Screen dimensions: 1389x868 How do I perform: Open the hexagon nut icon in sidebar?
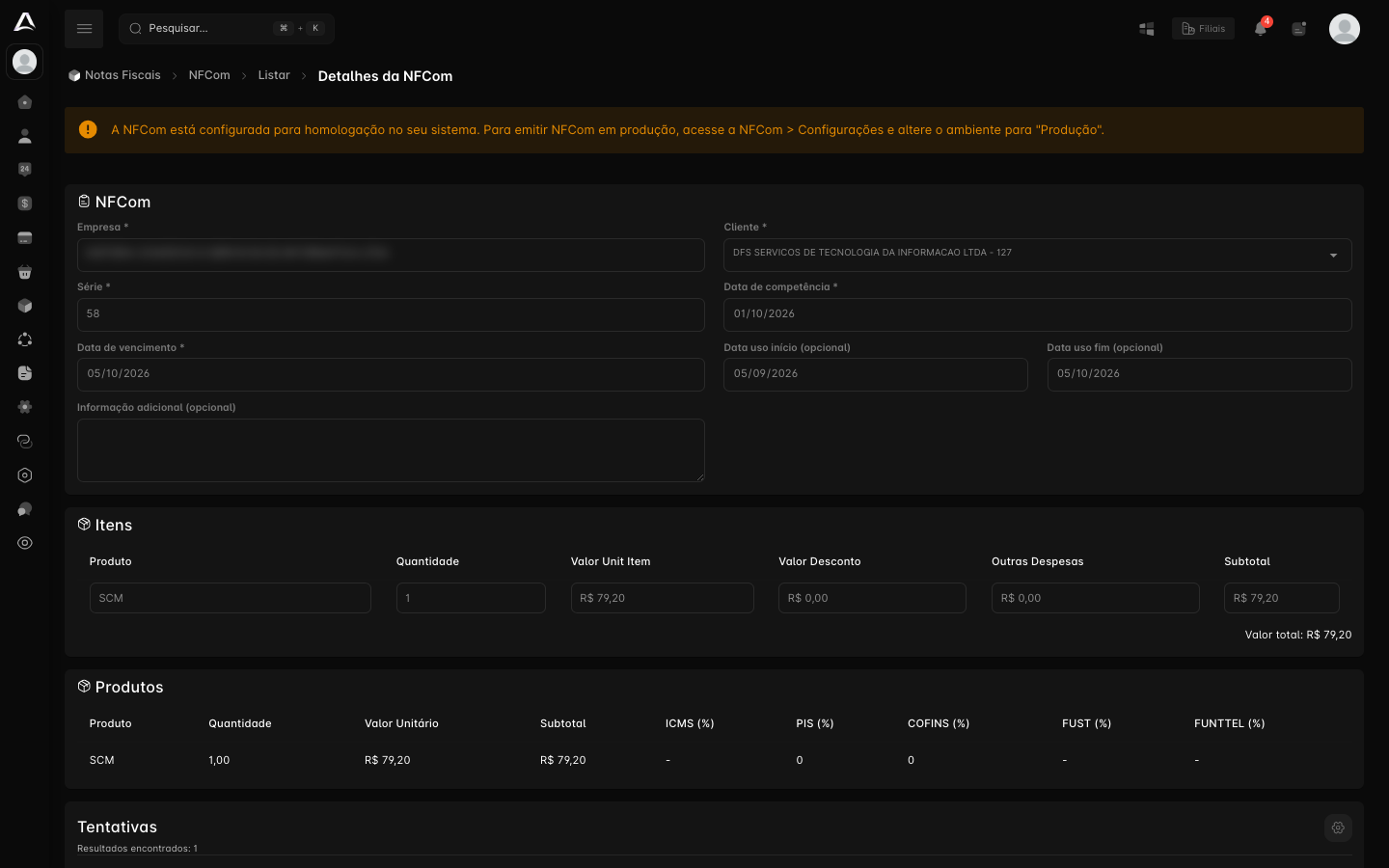[x=25, y=475]
